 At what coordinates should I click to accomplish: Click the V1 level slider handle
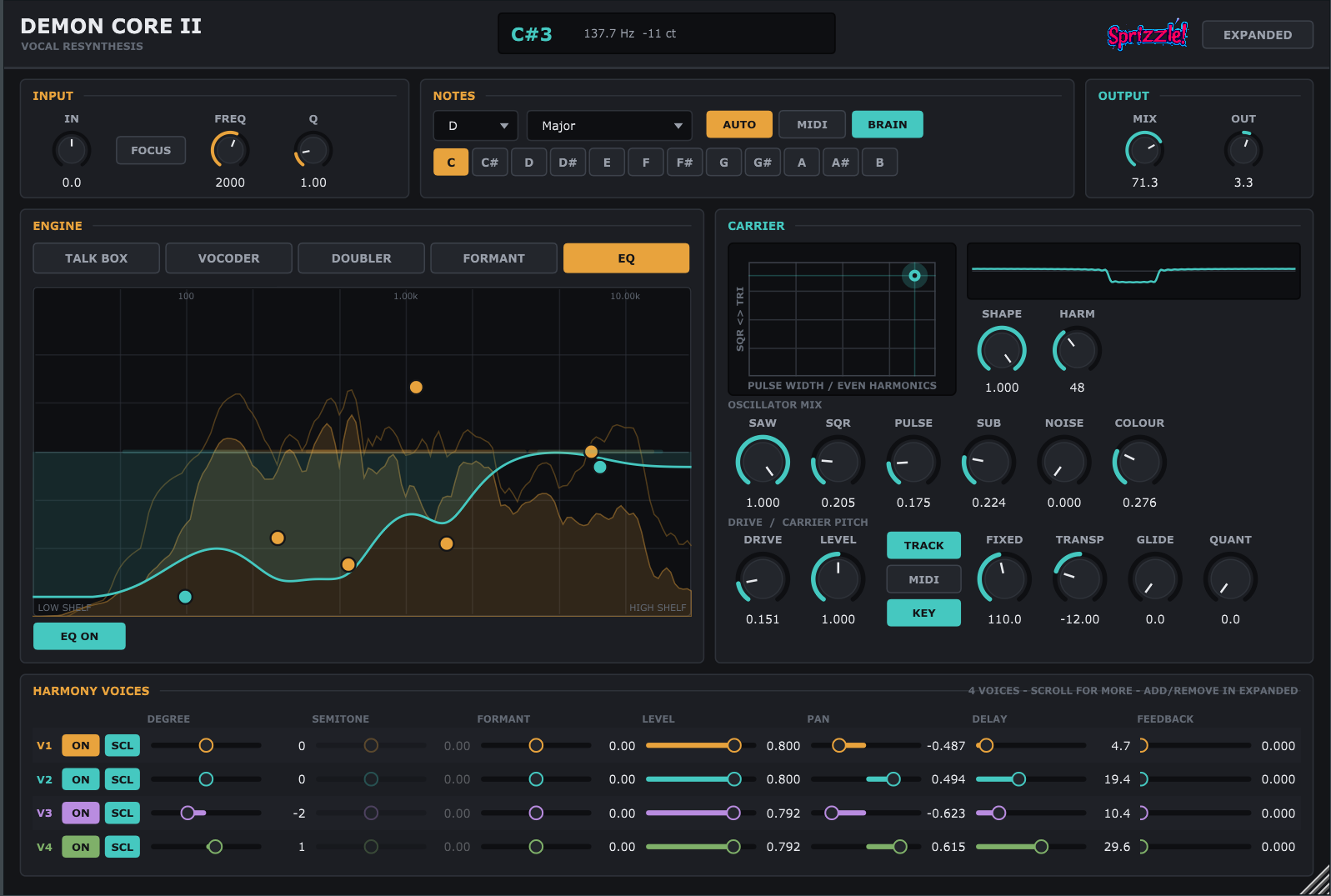(734, 745)
